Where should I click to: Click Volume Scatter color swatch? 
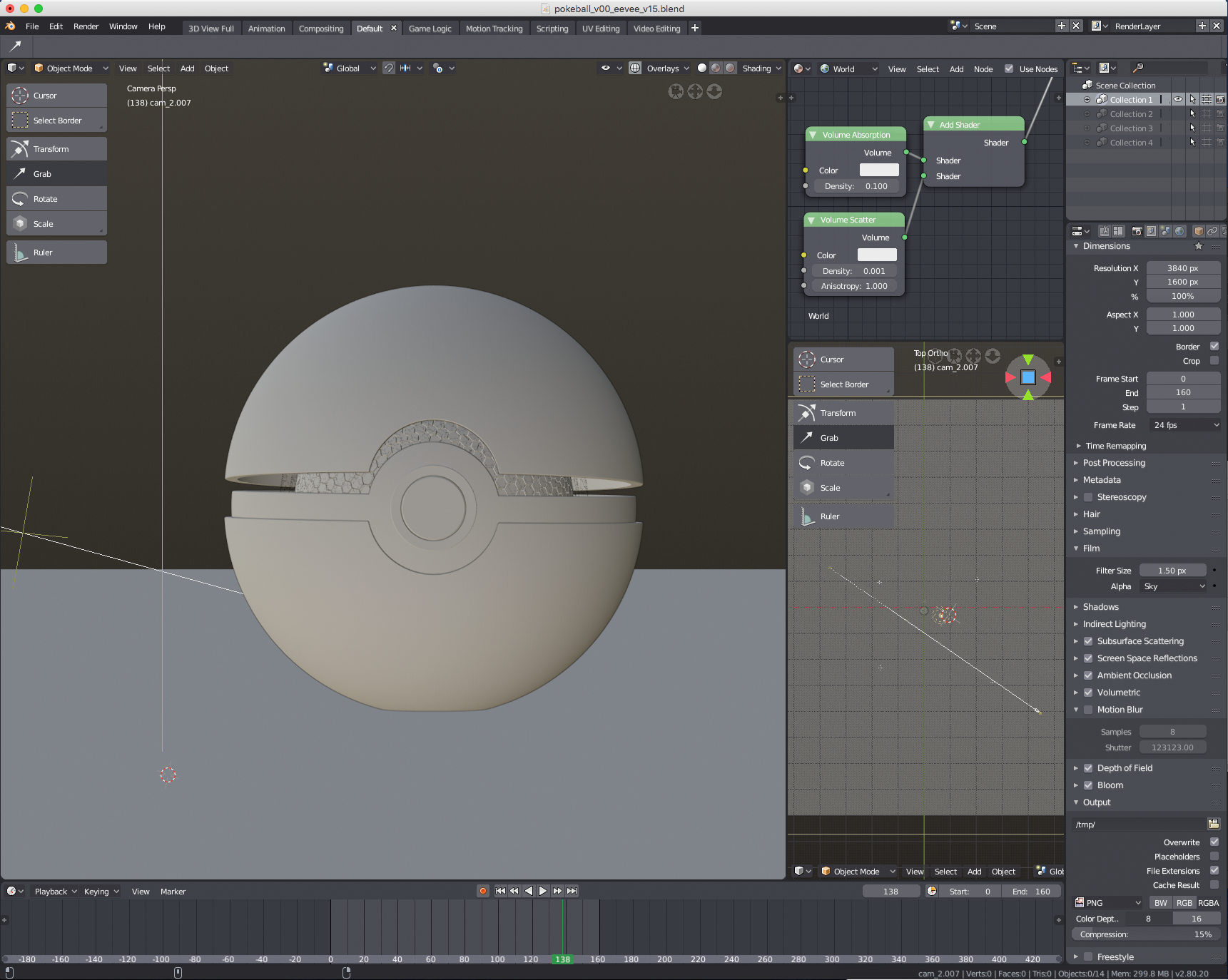(877, 255)
